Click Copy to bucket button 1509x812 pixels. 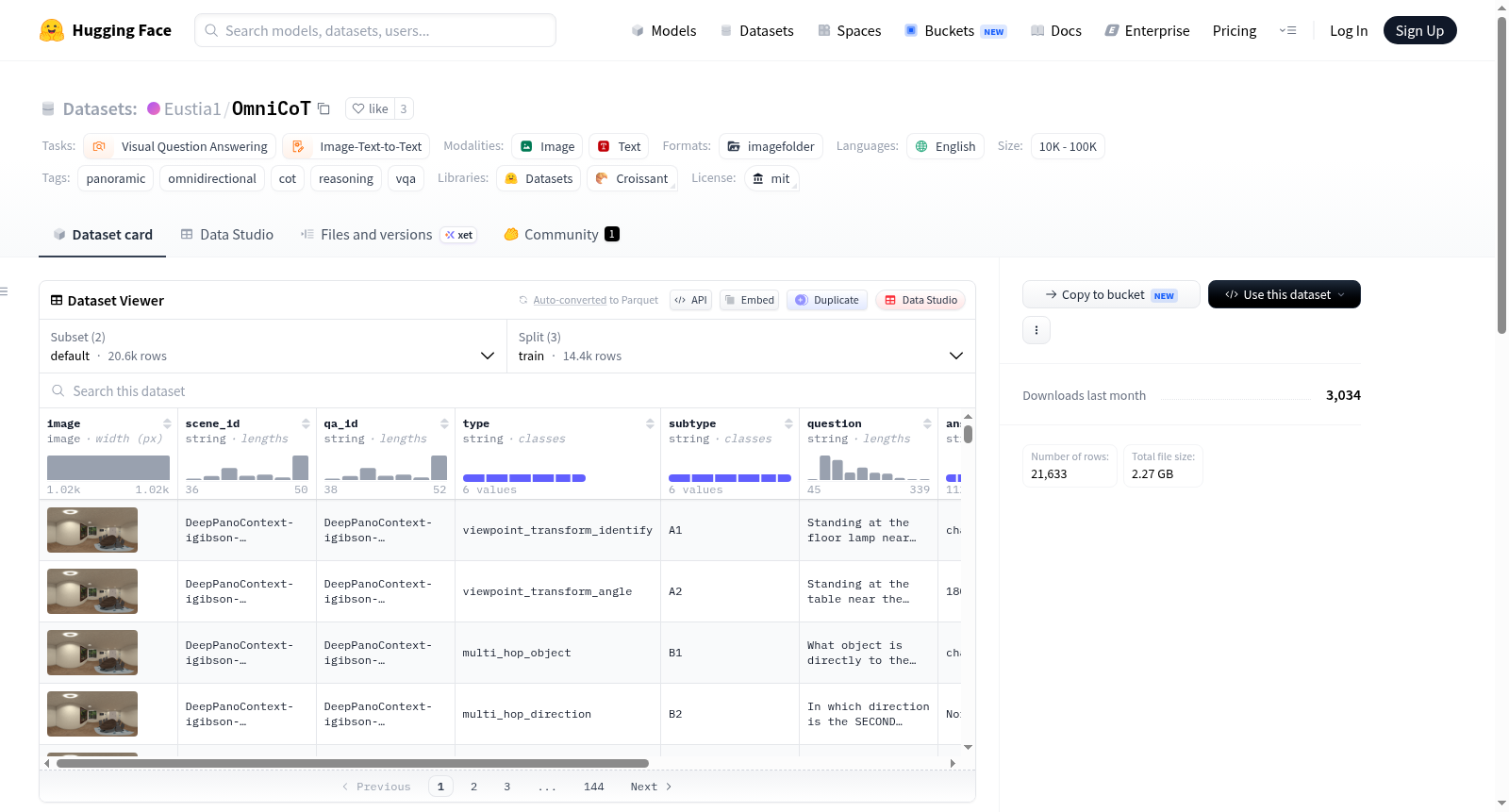[x=1111, y=294]
